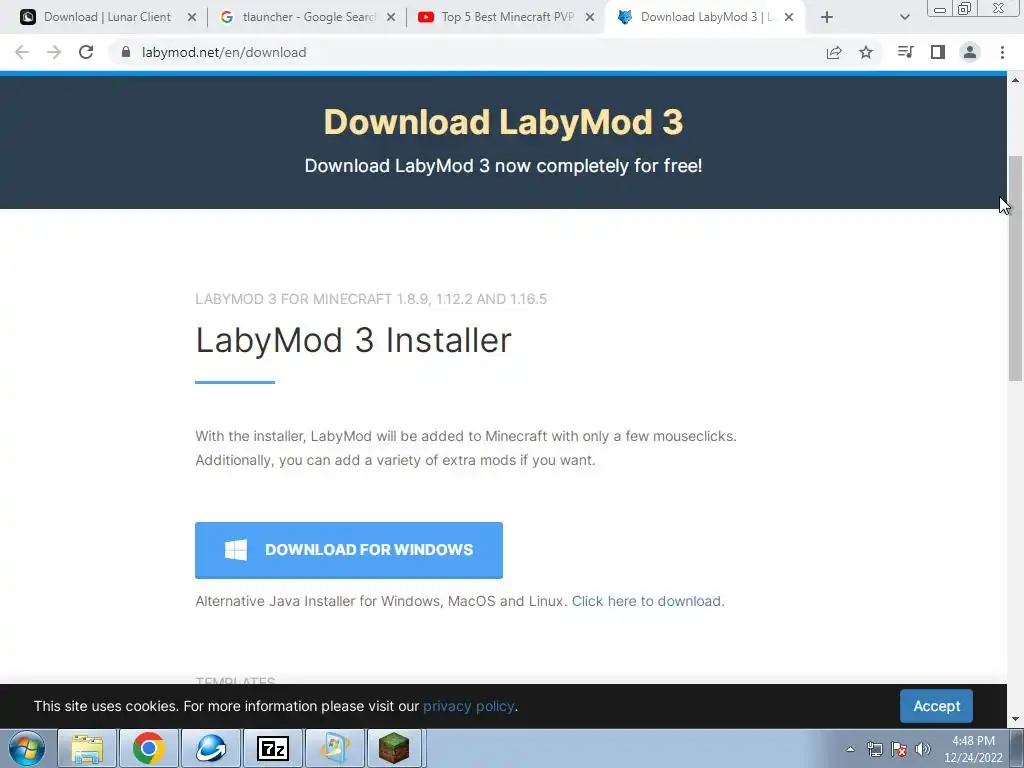This screenshot has width=1024, height=768.
Task: Select the Download LabyMod 3 tab
Action: 706,17
